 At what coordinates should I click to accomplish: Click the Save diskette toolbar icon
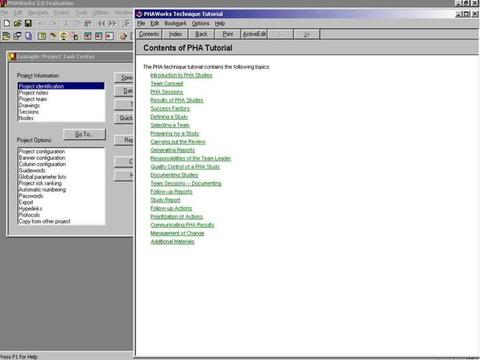point(28,23)
